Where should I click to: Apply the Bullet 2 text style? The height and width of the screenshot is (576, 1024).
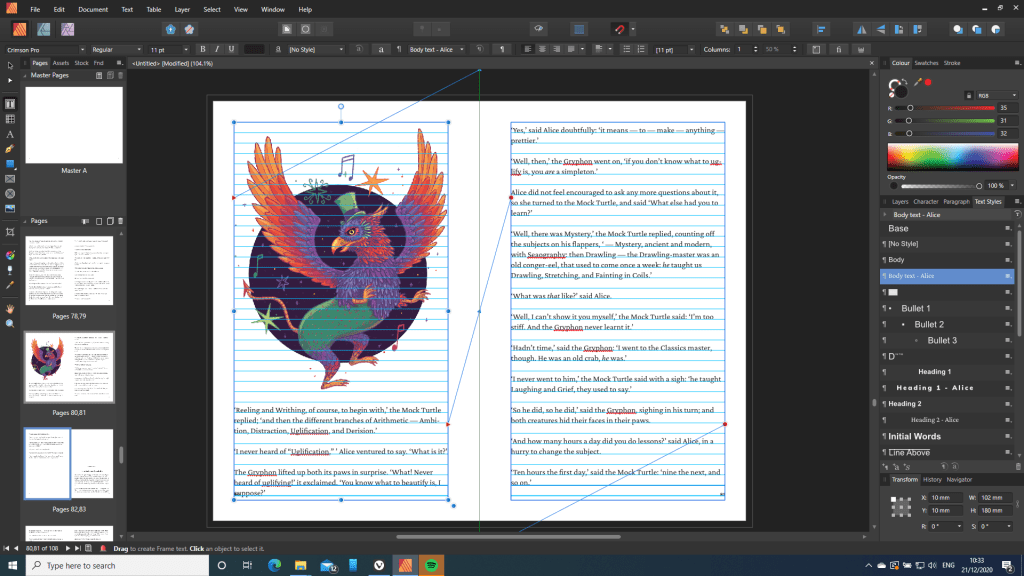(x=929, y=325)
